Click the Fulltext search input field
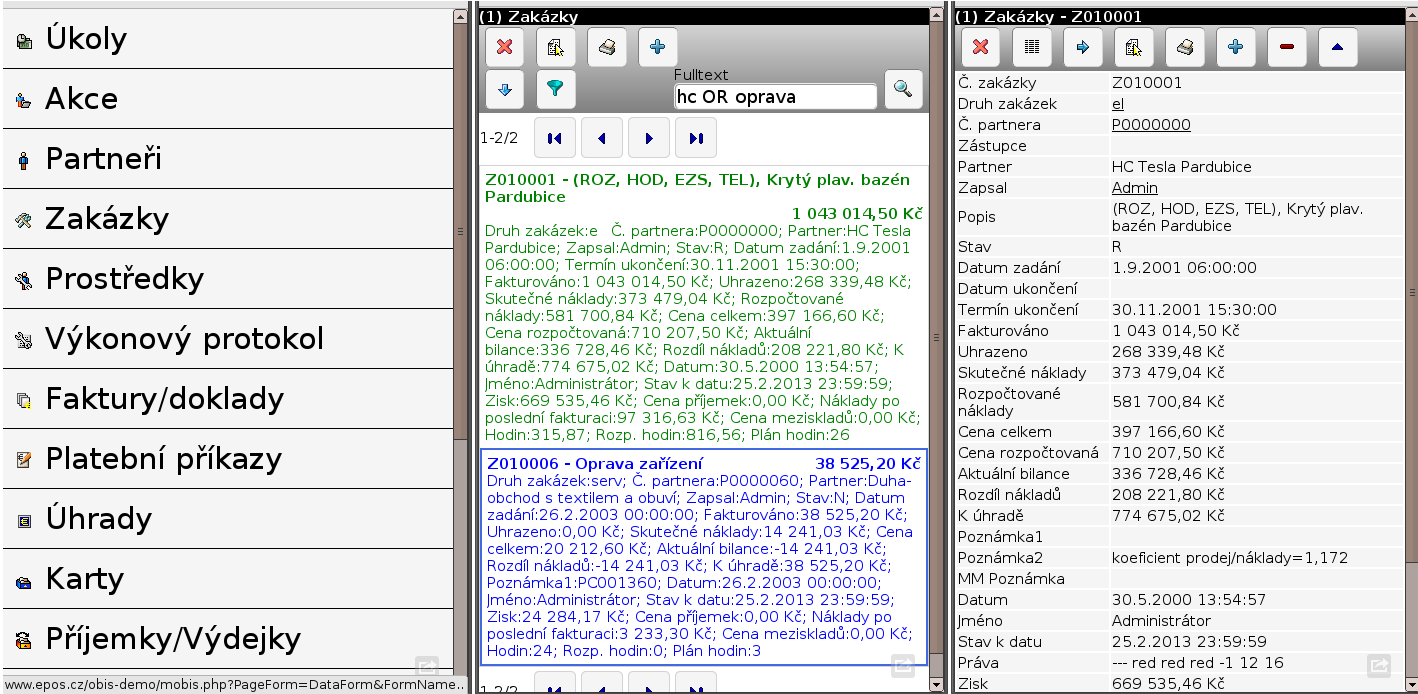 [775, 97]
